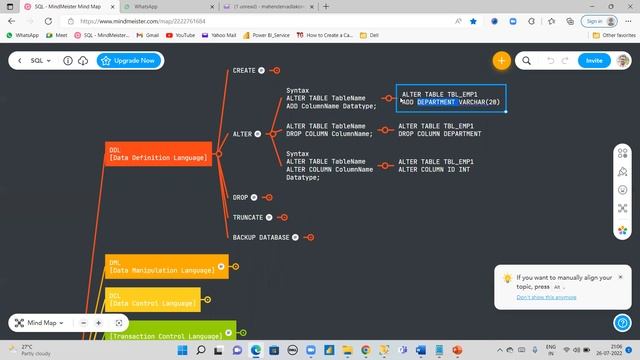Click the selected ADD DEPARTMENT VARCHAR(20) topic
Screen dimensions: 640x360
451,98
